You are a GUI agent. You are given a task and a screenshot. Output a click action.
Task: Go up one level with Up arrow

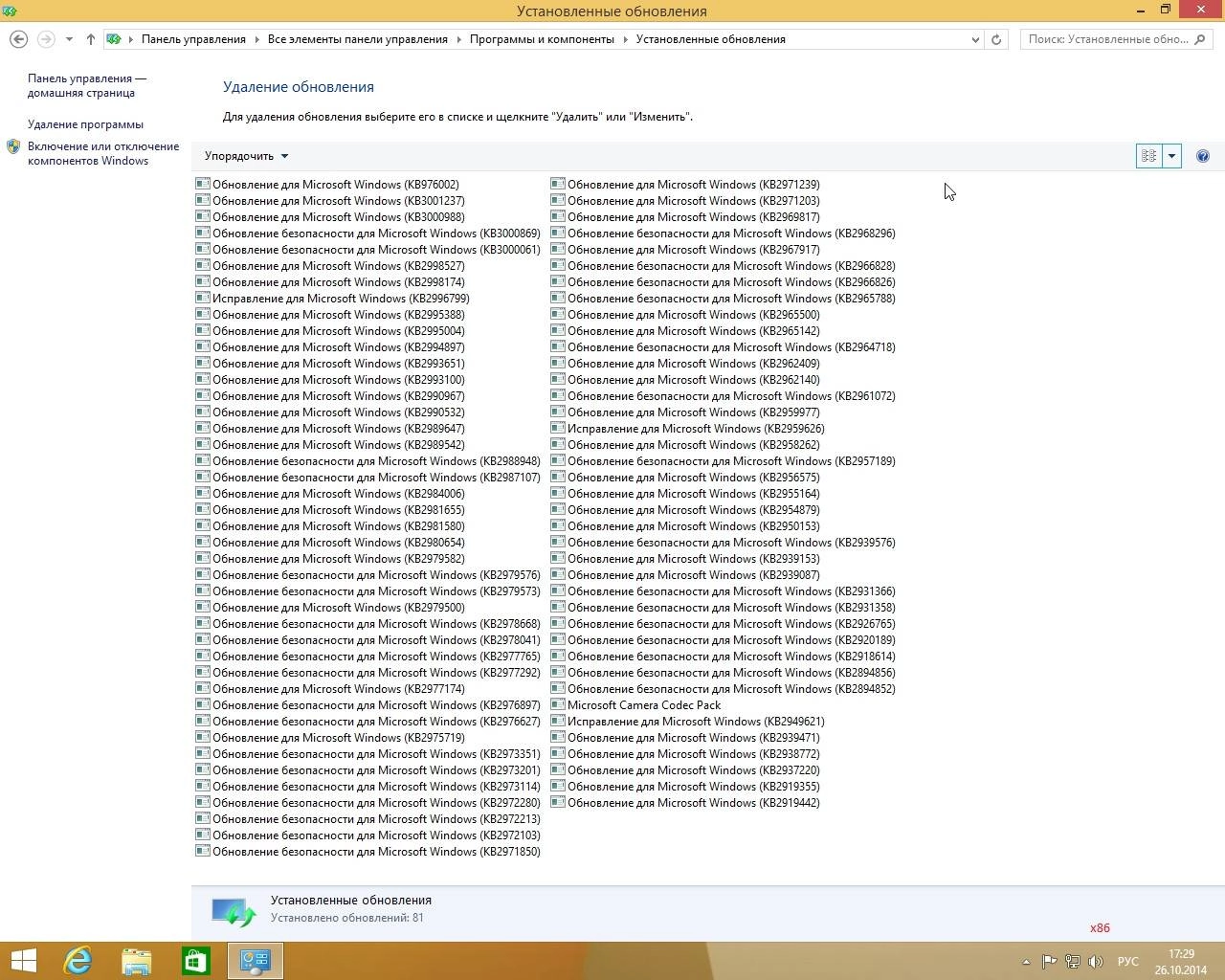(x=90, y=39)
